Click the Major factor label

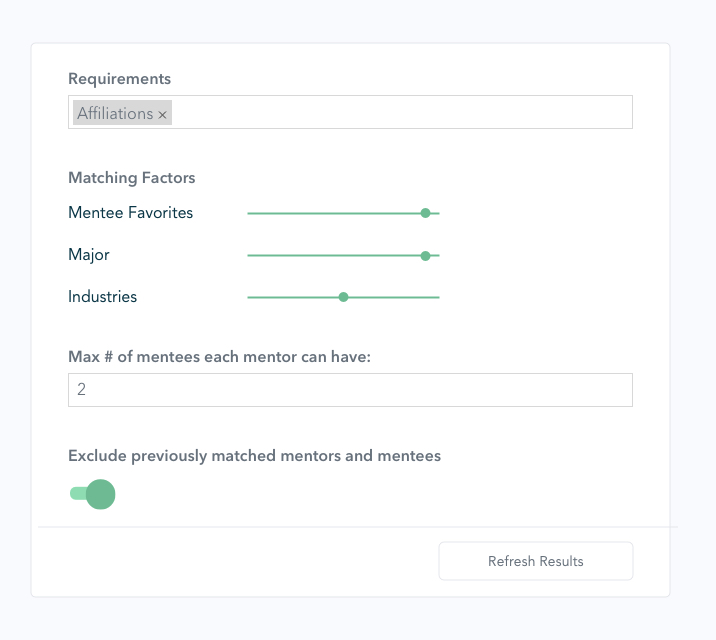point(89,255)
